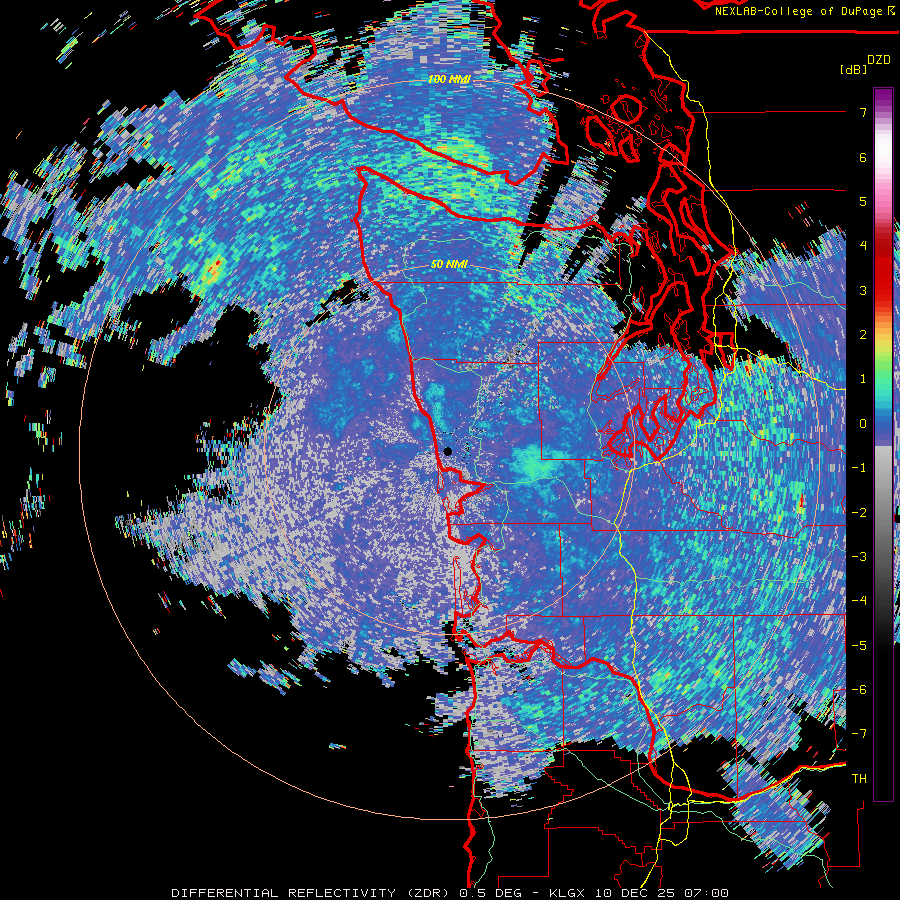This screenshot has height=900, width=900.
Task: Click the NEXLAB-College of DuPage header text
Action: tap(801, 11)
